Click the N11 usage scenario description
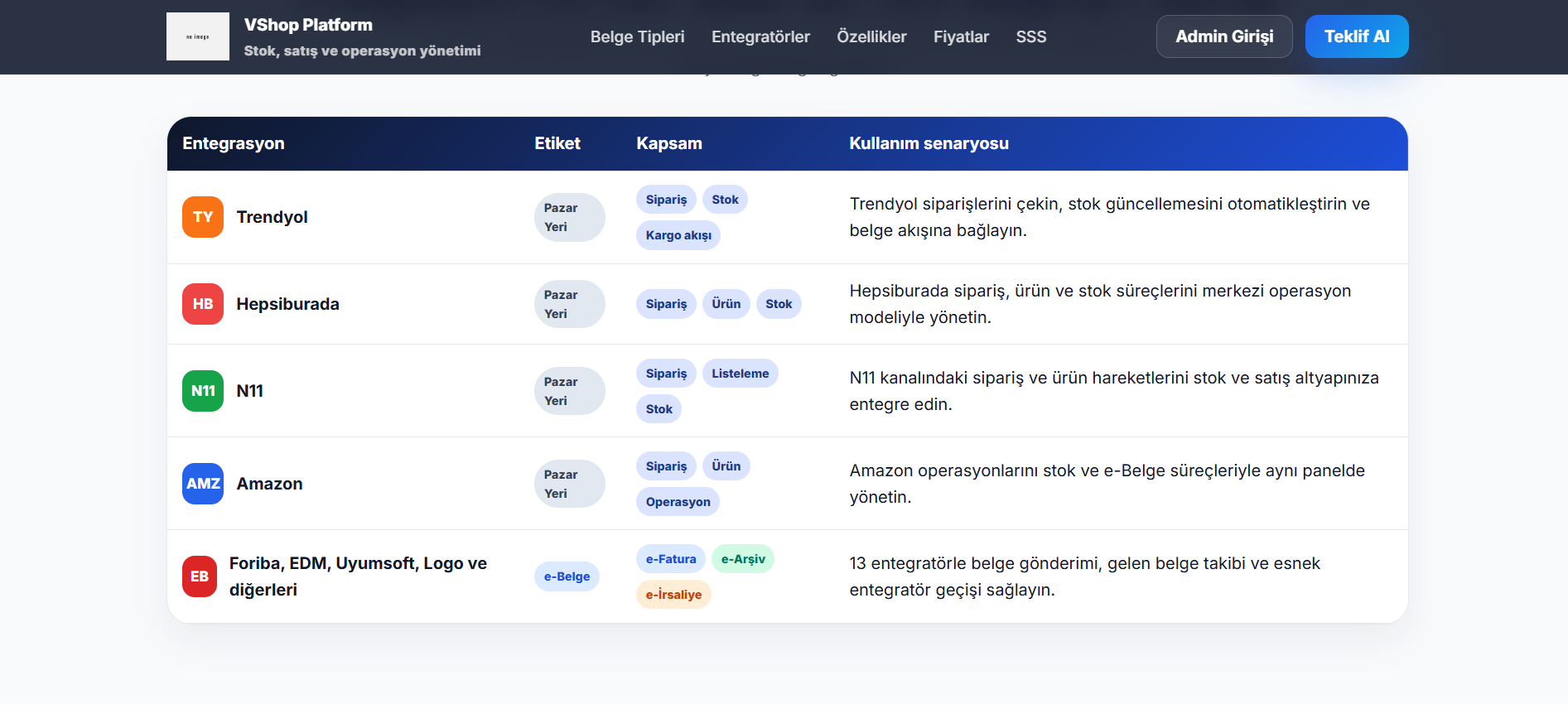This screenshot has width=1568, height=709. click(1114, 391)
